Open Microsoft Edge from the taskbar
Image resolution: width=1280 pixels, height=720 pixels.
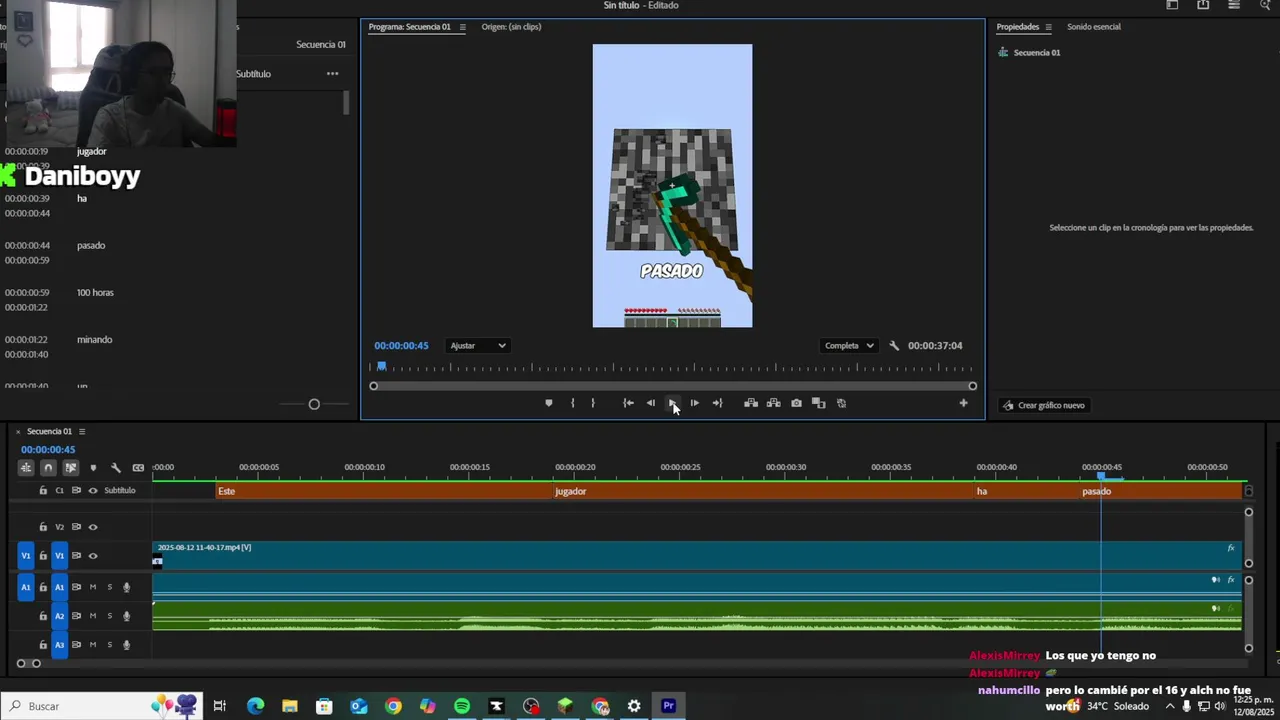(x=256, y=706)
